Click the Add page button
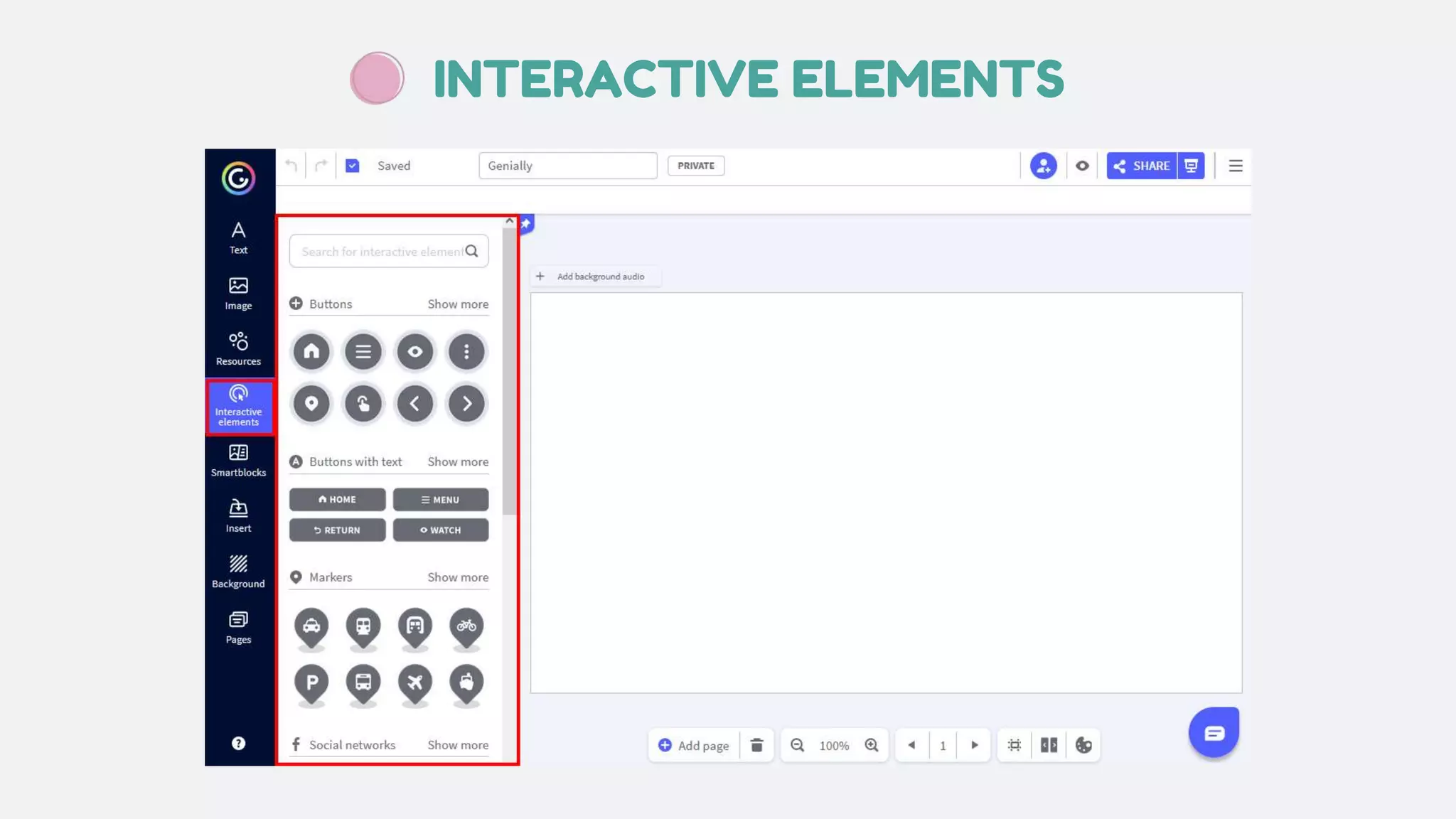The height and width of the screenshot is (819, 1456). pos(694,745)
